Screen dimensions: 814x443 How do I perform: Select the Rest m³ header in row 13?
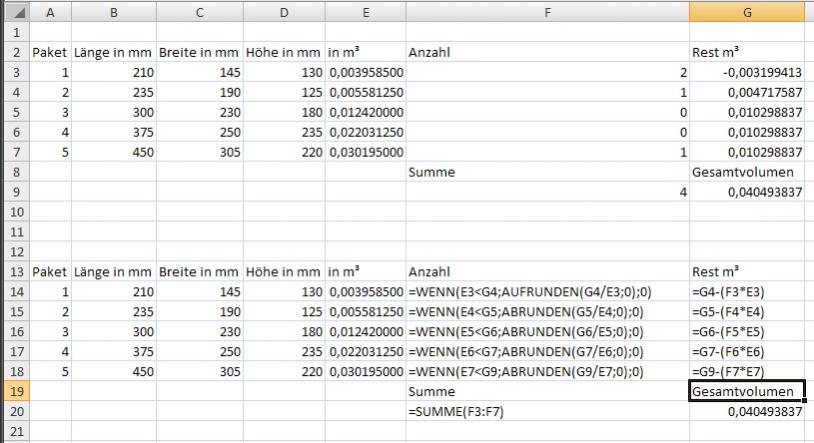coord(747,271)
